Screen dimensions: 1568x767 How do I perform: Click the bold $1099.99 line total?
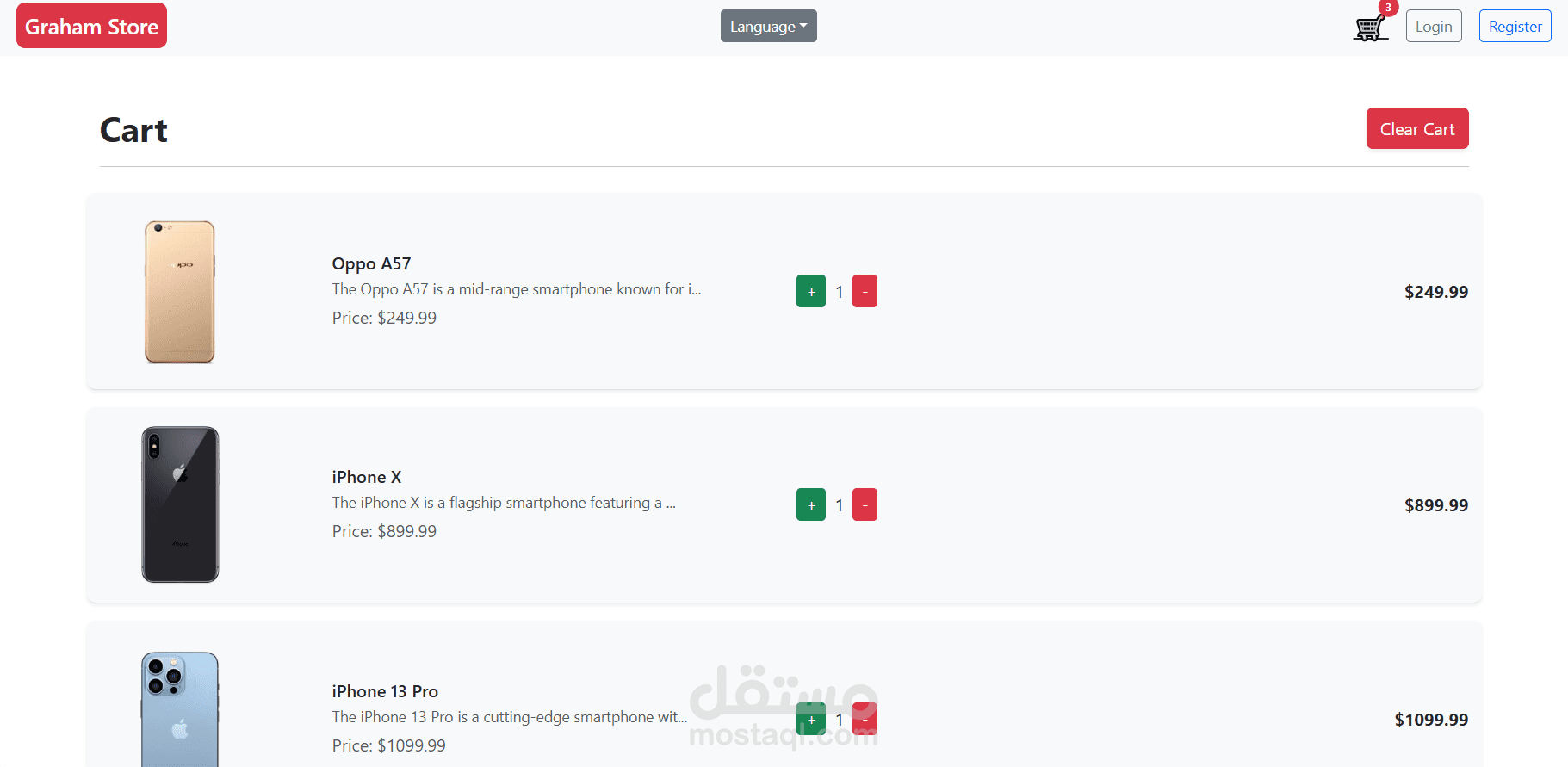point(1431,720)
